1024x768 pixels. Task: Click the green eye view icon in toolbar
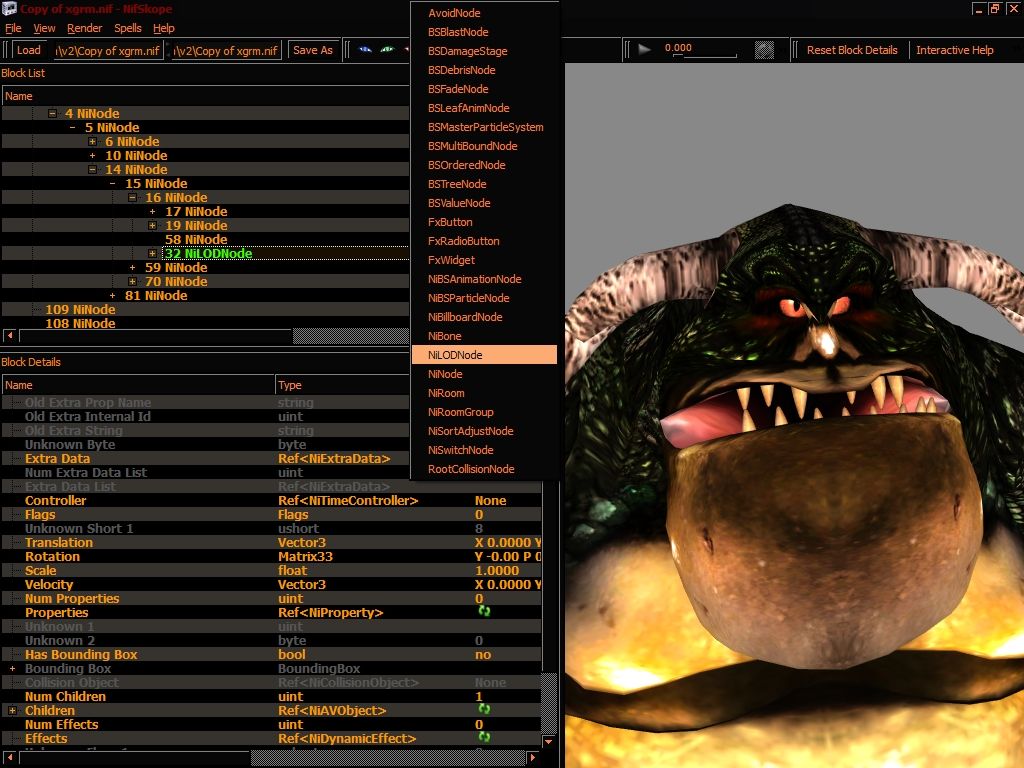(x=387, y=50)
